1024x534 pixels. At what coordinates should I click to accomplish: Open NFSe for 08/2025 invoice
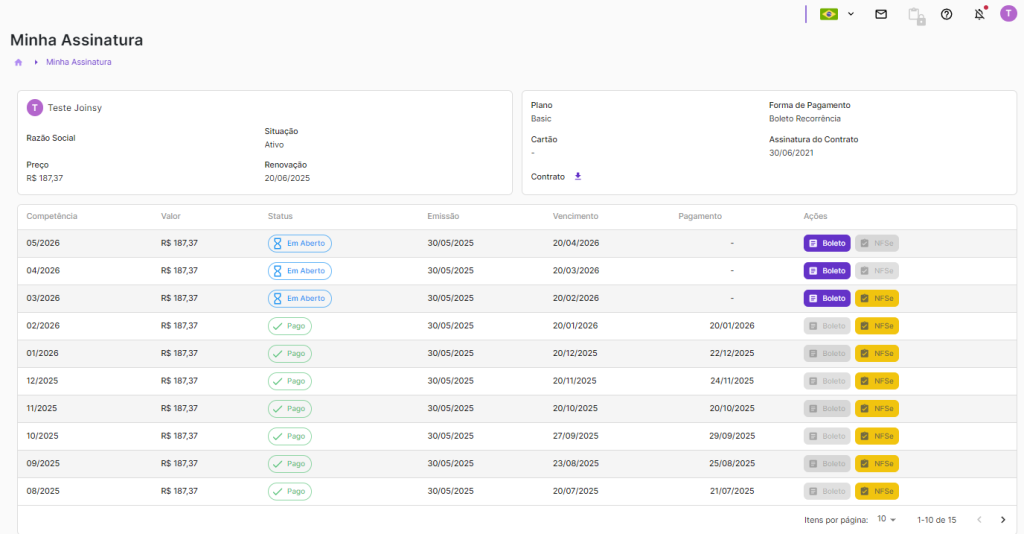[877, 491]
